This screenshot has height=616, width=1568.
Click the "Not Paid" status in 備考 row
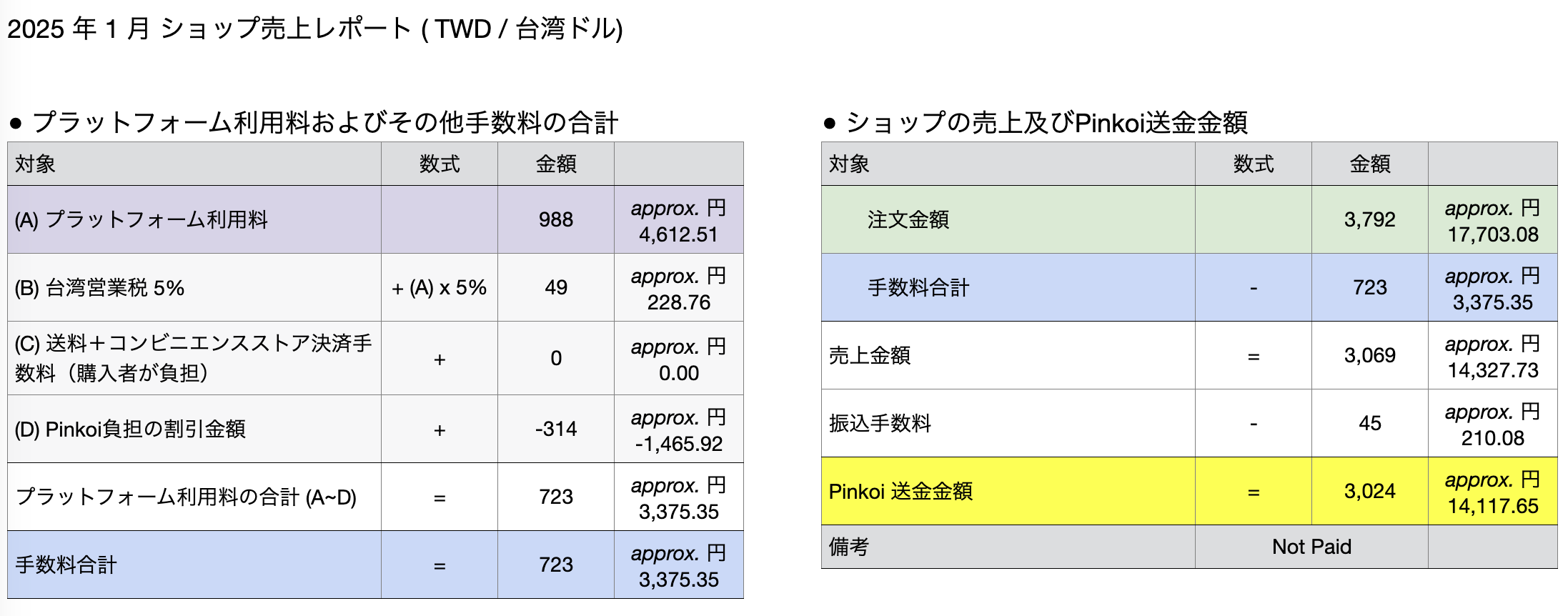click(1311, 547)
